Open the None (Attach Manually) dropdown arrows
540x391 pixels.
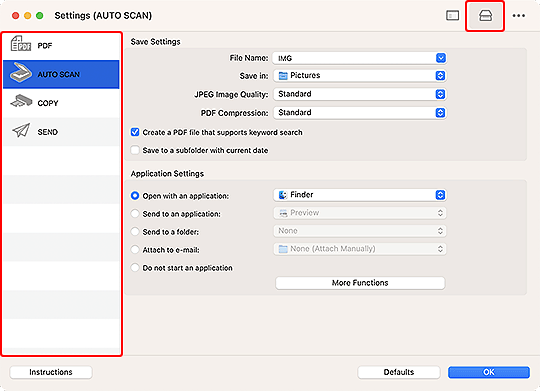pyautogui.click(x=440, y=249)
